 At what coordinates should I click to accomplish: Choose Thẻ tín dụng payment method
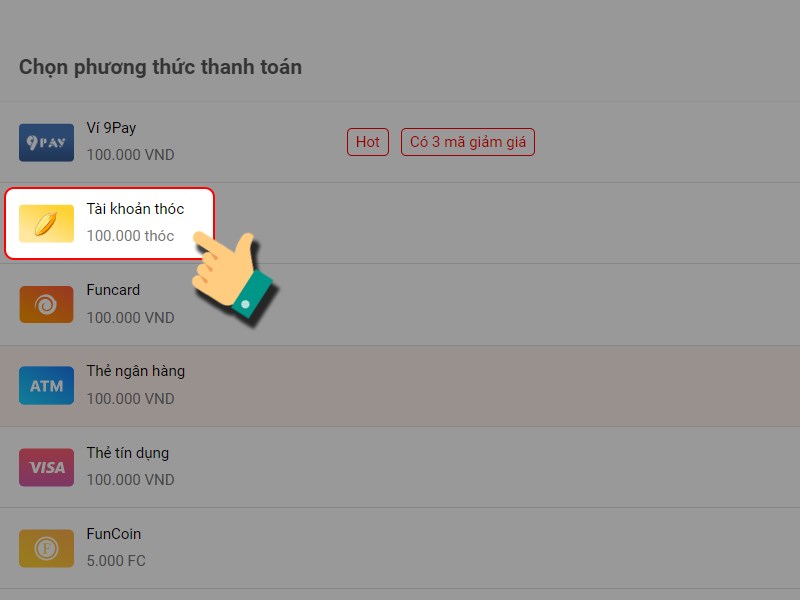(x=128, y=453)
